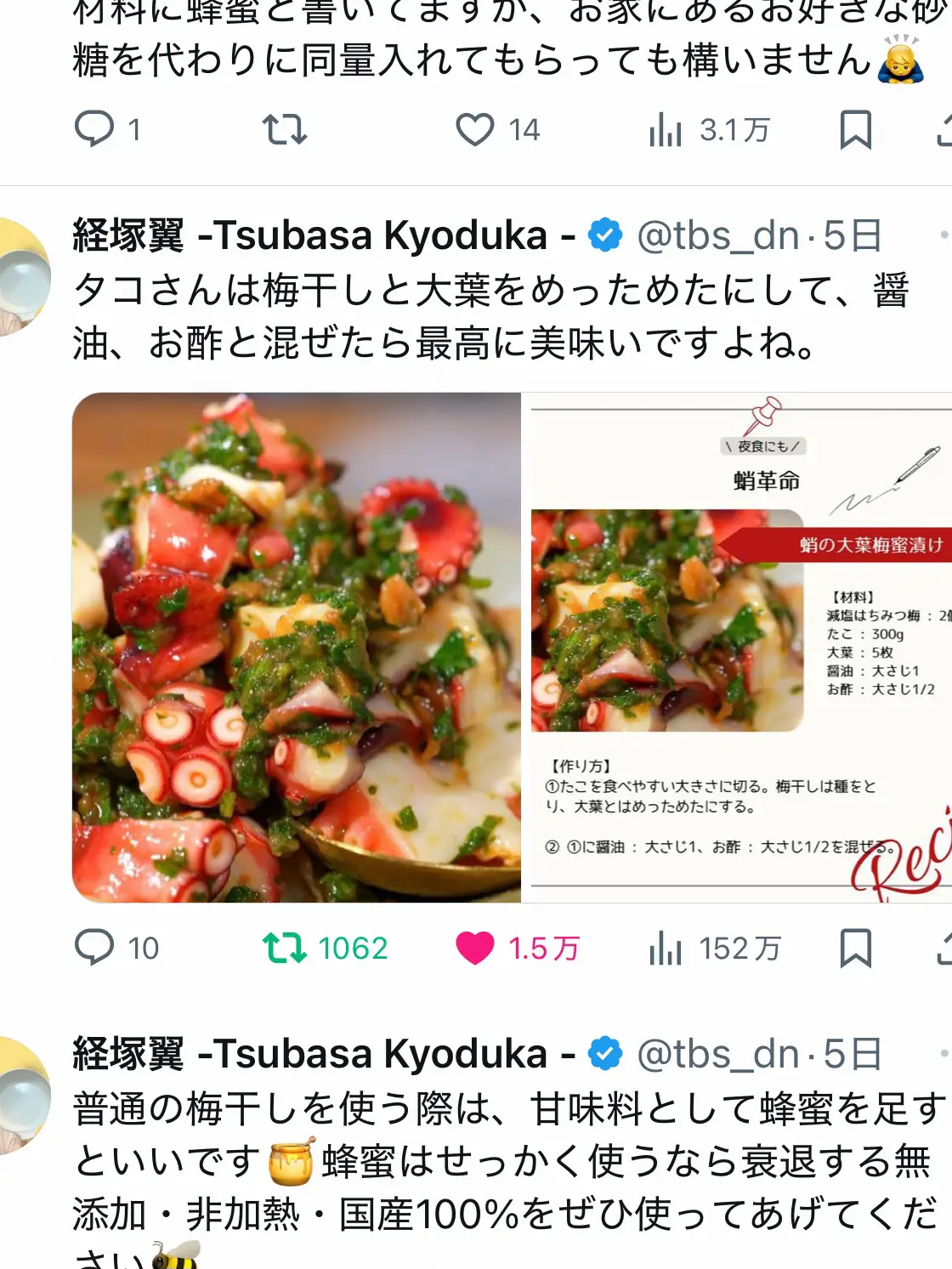952x1269 pixels.
Task: View analytics showing 152万 views
Action: click(x=714, y=948)
